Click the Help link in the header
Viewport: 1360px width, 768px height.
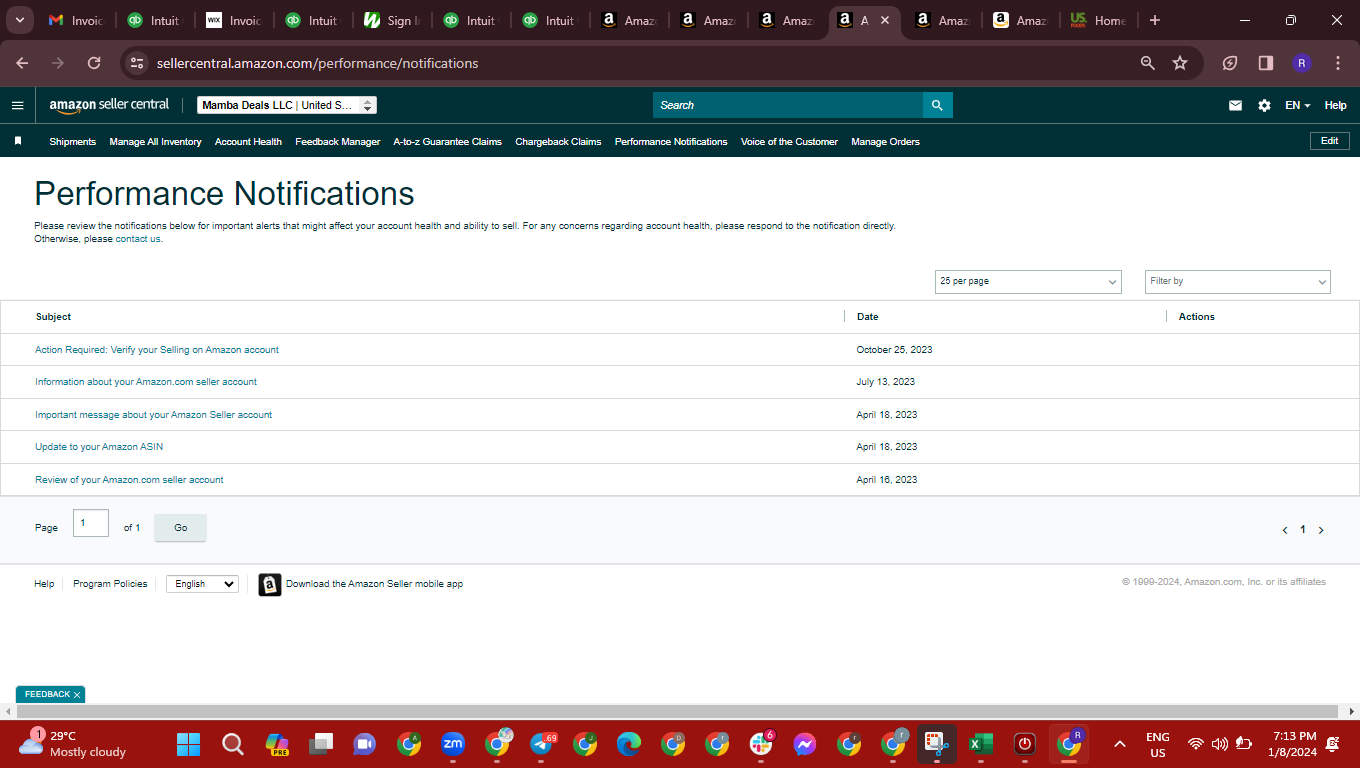1335,105
